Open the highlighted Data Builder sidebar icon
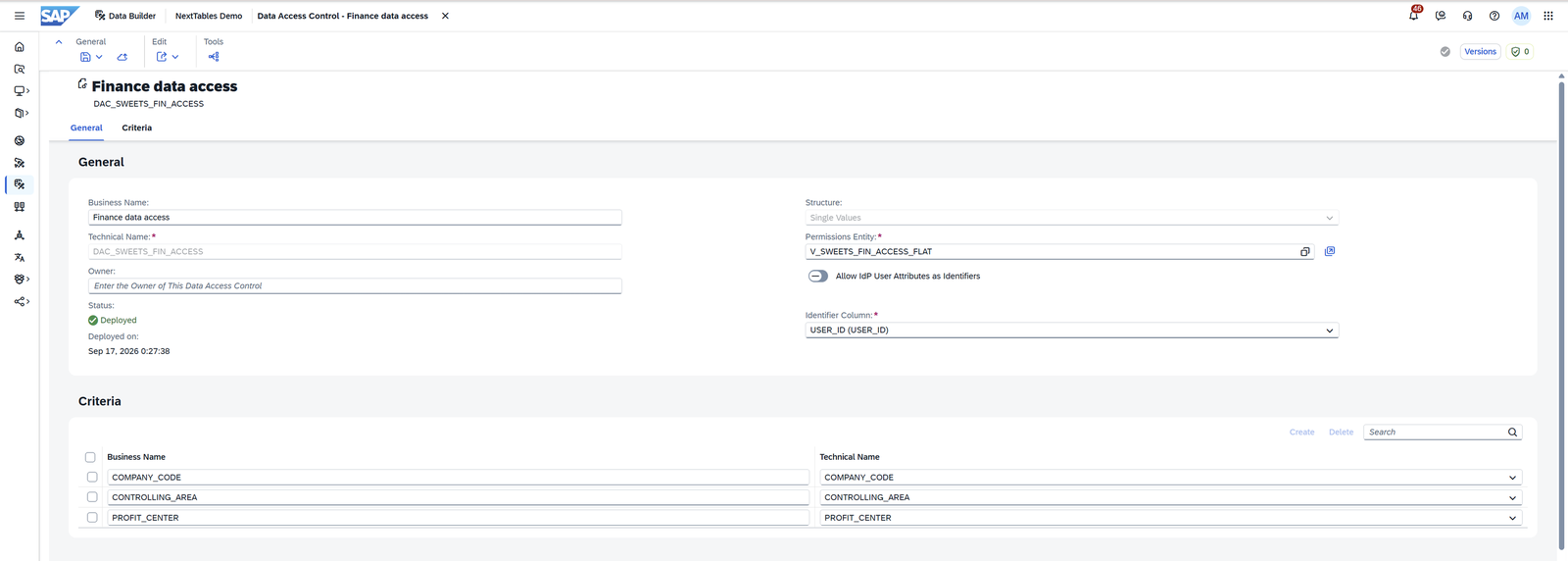The image size is (1568, 561). coord(20,184)
